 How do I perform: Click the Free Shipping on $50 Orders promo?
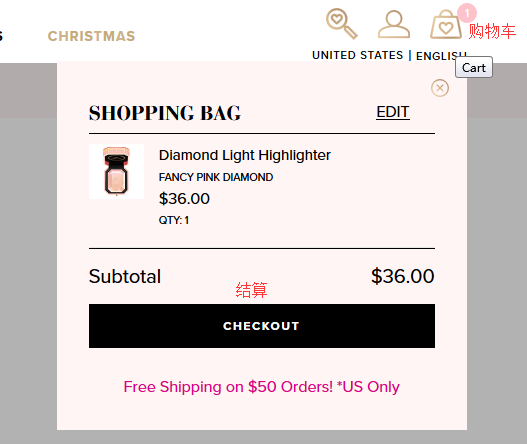pyautogui.click(x=261, y=387)
